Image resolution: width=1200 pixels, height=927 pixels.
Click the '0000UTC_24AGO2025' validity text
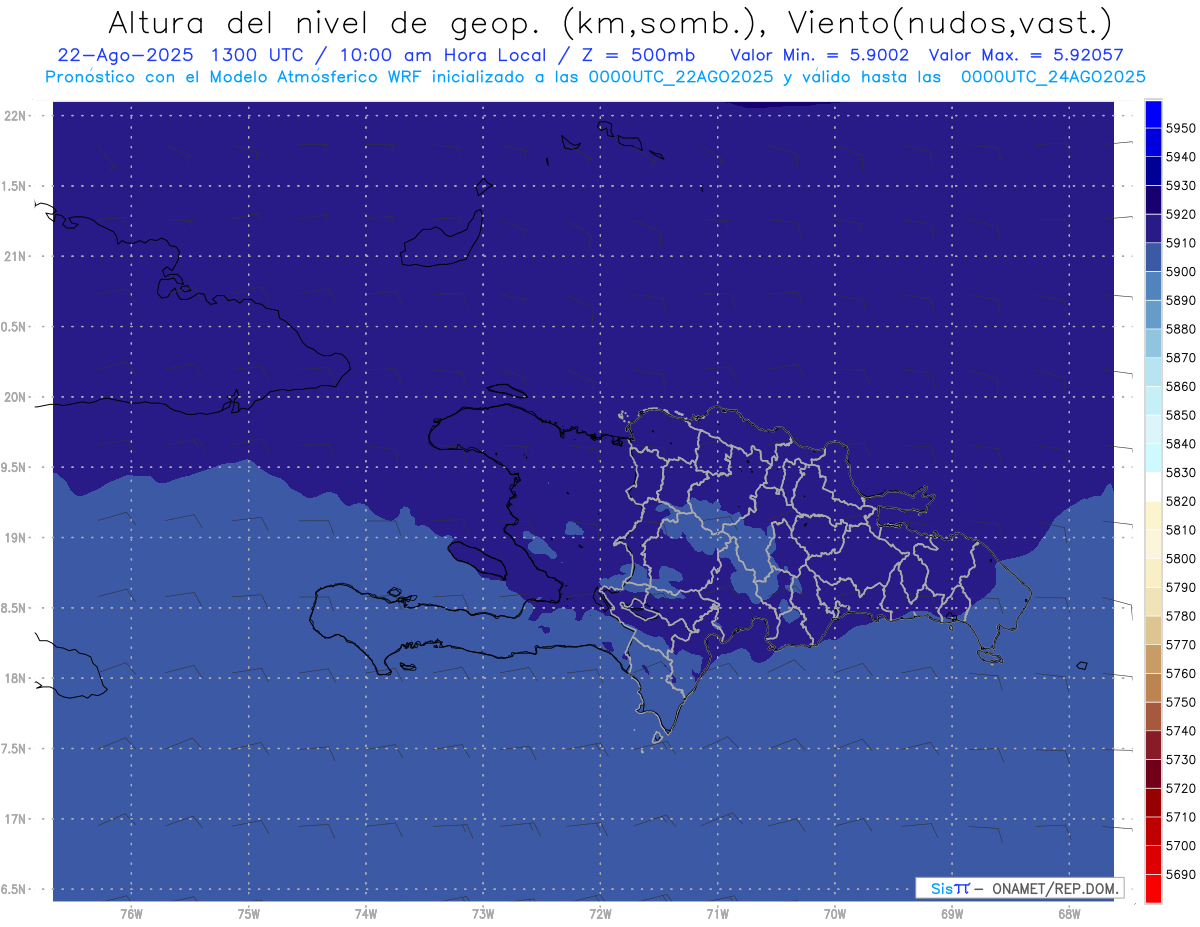(1053, 77)
